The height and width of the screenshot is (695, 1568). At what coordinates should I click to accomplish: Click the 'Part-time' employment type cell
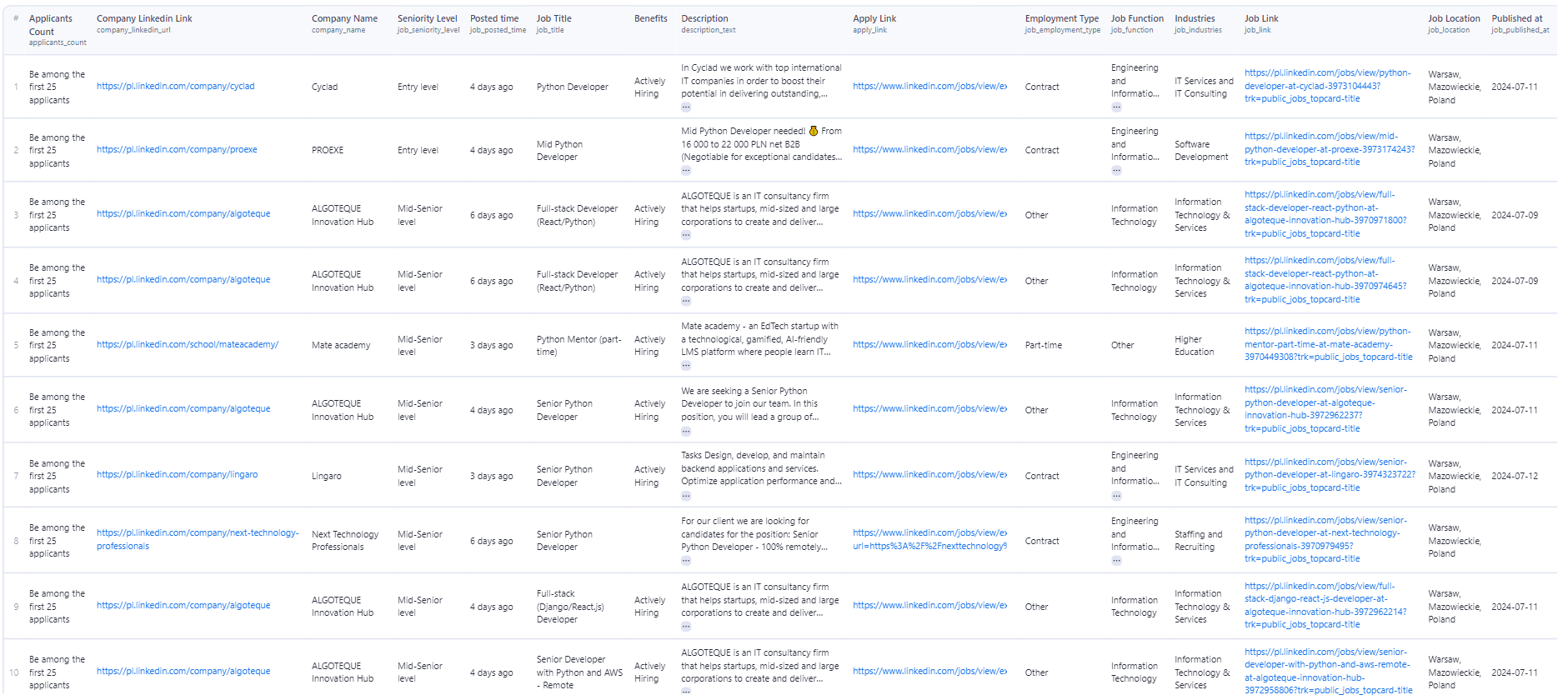1043,345
